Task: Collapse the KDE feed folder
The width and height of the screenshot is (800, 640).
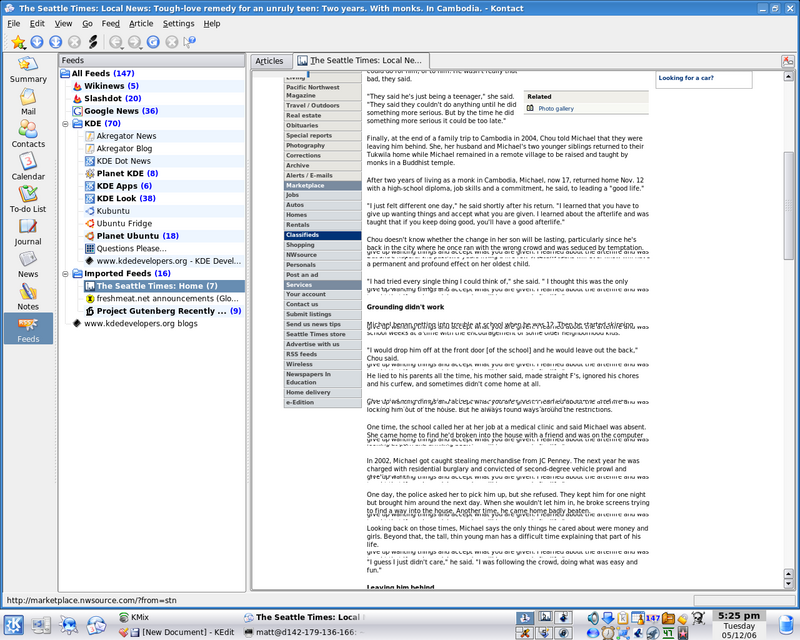Action: tap(65, 124)
